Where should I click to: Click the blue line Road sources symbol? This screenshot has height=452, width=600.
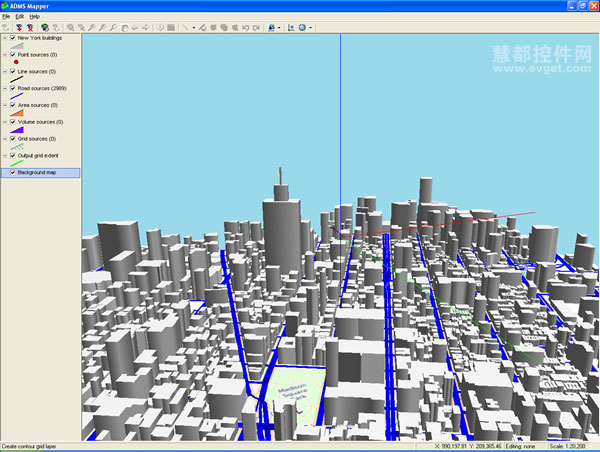click(x=17, y=96)
